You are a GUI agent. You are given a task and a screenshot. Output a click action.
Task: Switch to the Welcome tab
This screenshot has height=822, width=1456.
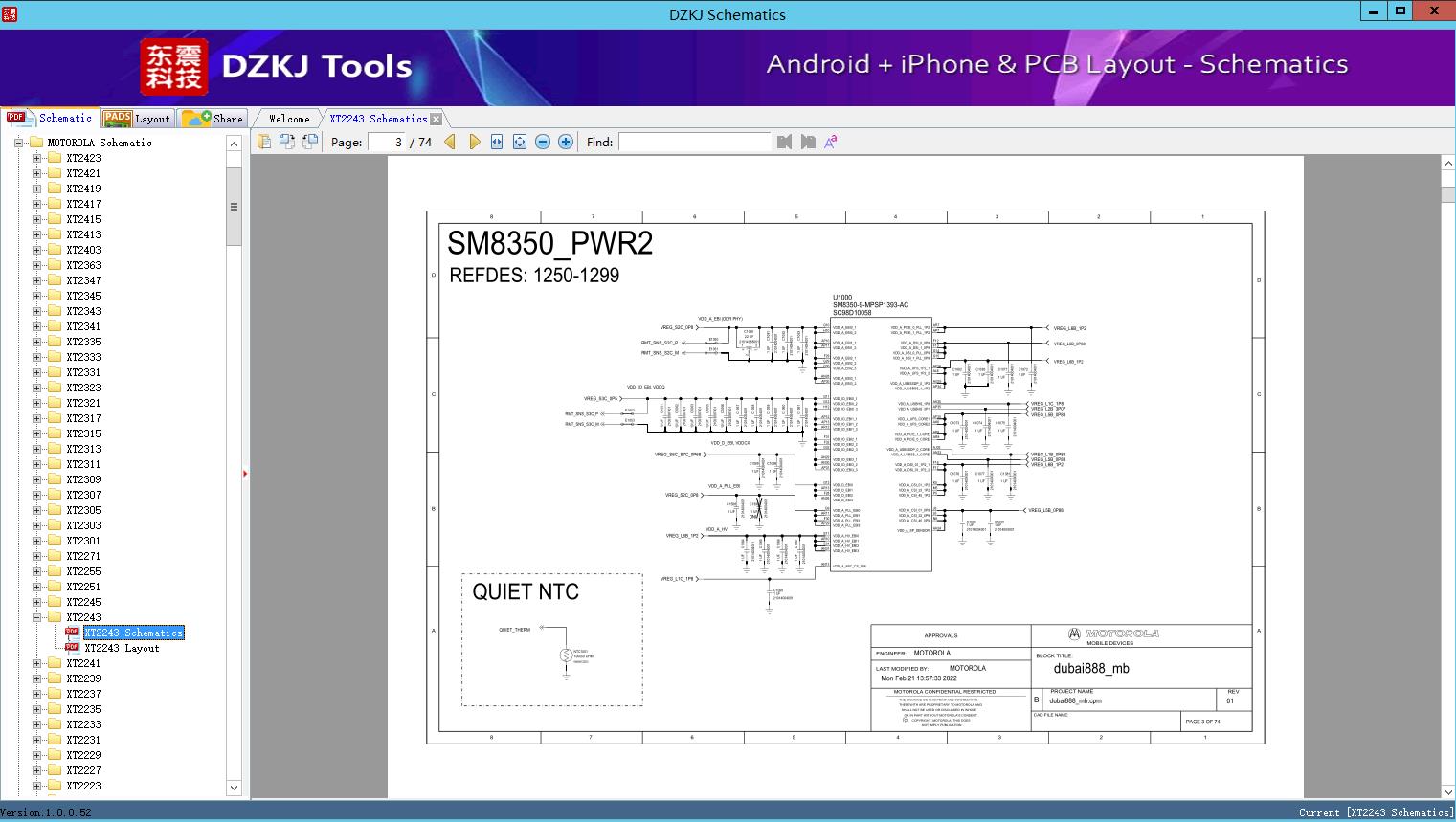[289, 119]
